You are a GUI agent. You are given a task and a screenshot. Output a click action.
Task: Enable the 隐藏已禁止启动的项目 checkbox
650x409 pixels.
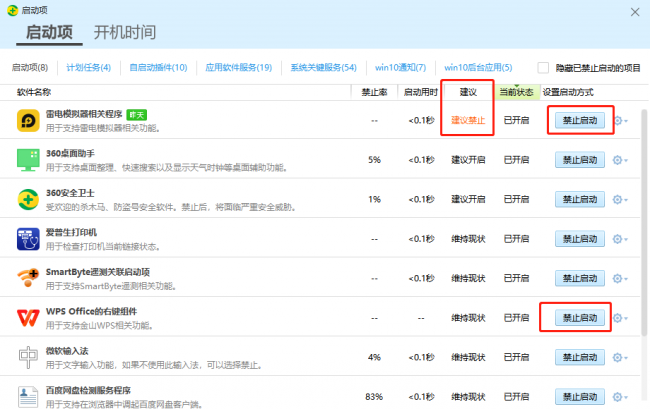point(543,68)
